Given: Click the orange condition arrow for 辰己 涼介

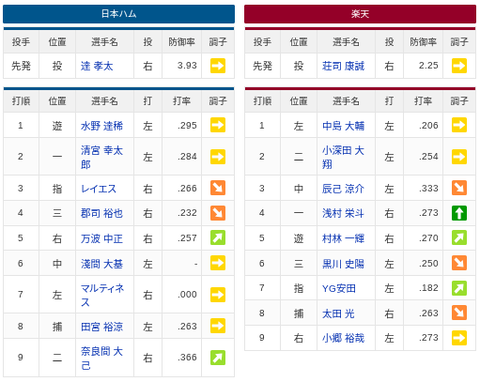Looking at the screenshot, I should point(459,188).
